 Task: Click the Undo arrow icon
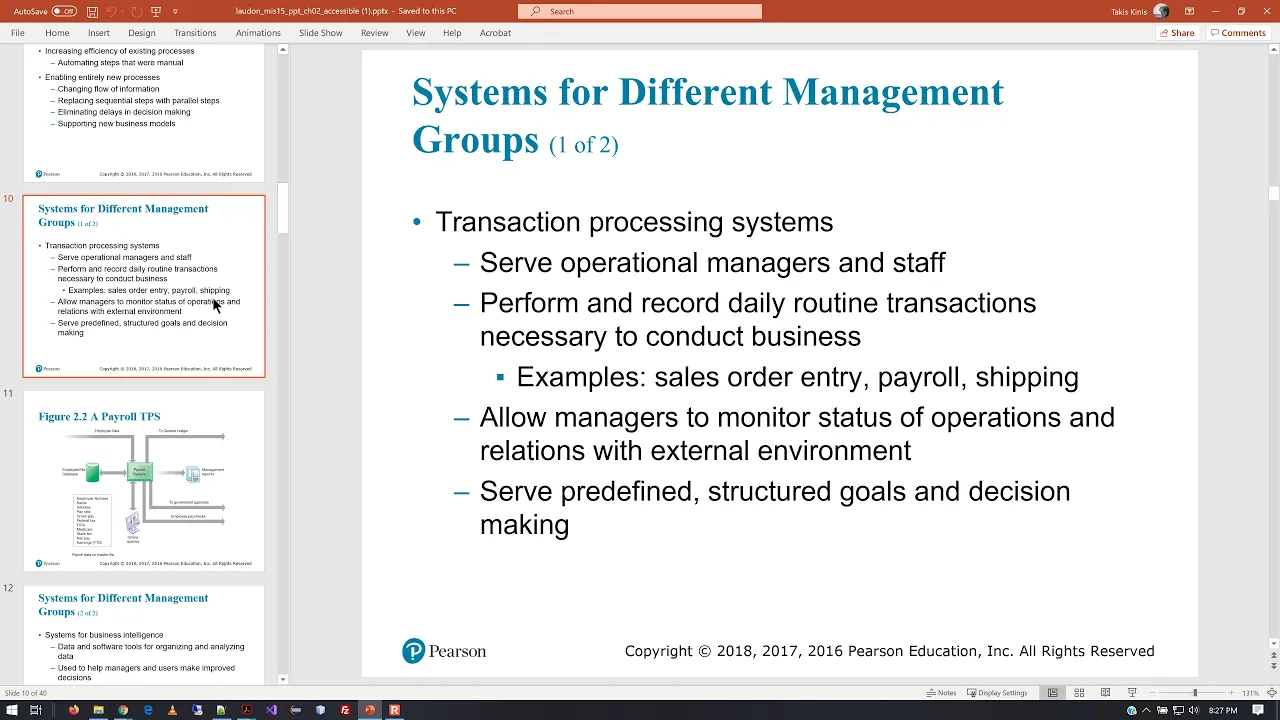[x=109, y=11]
